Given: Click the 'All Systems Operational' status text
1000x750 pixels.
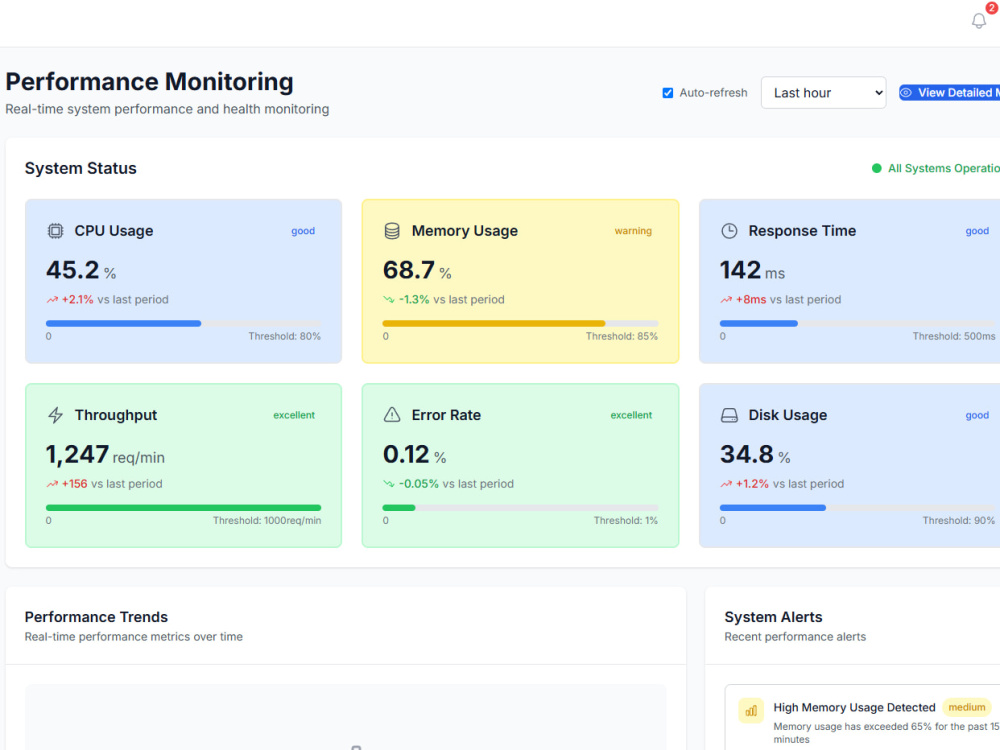Looking at the screenshot, I should pos(944,168).
